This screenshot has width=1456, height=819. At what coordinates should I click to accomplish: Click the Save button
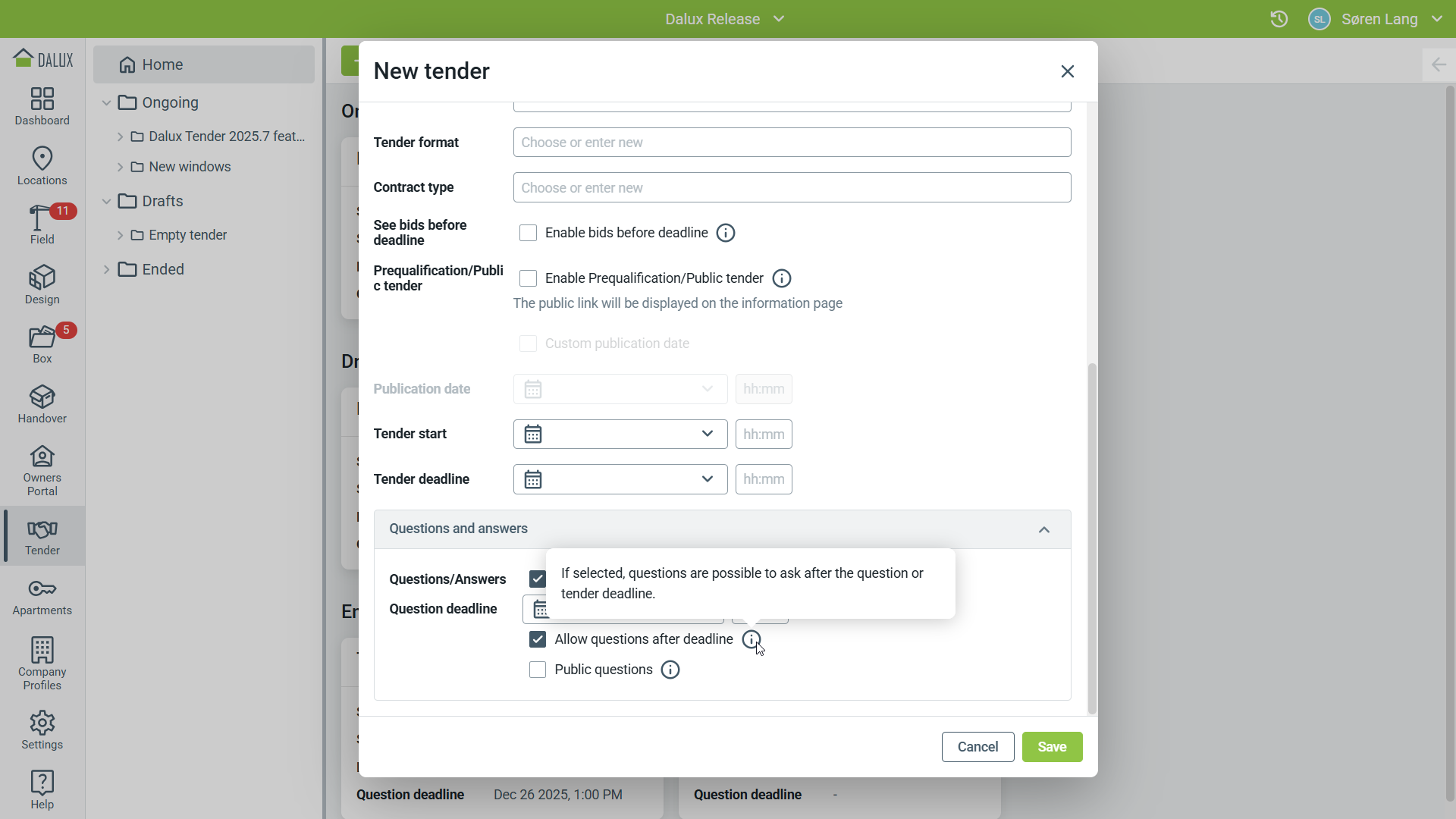tap(1052, 747)
